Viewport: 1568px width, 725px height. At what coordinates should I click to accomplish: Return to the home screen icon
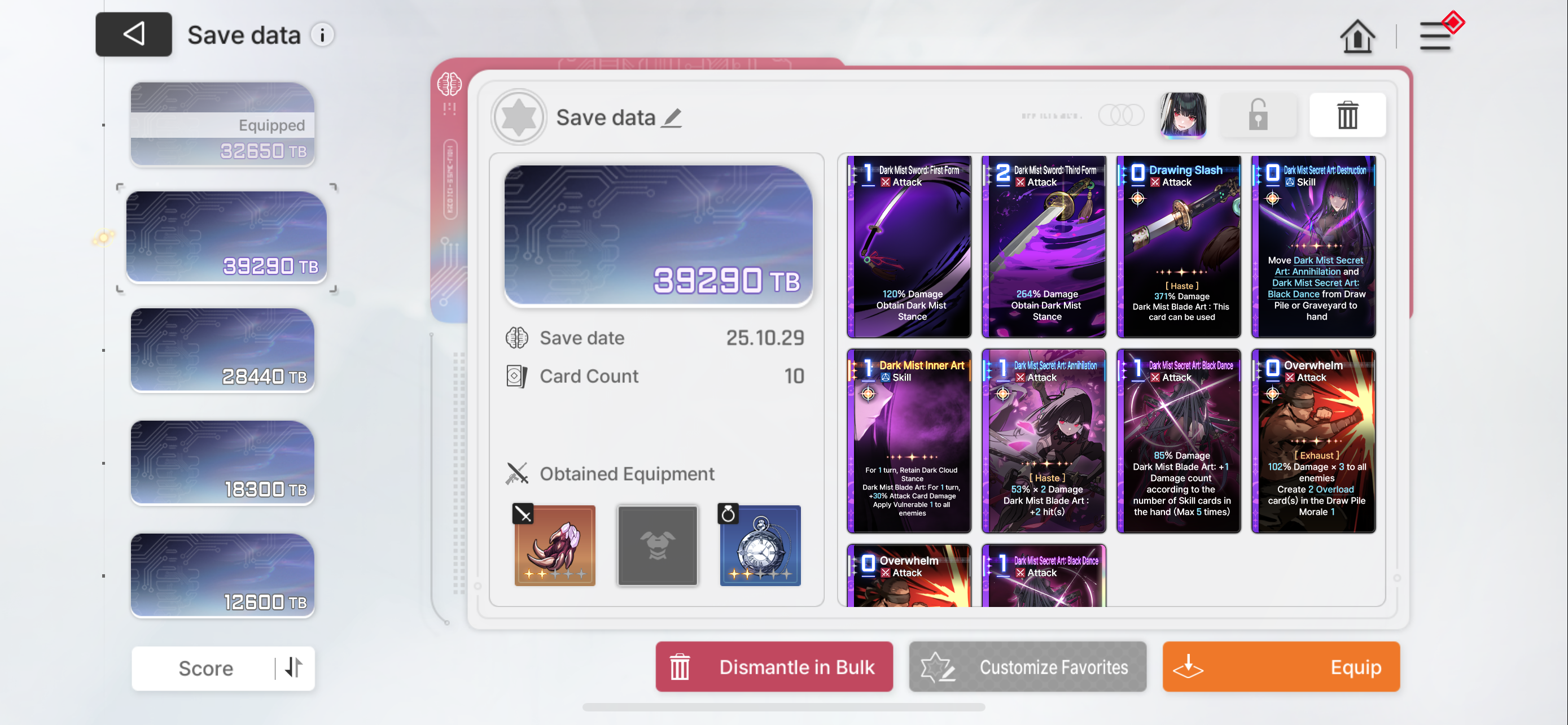(x=1357, y=37)
